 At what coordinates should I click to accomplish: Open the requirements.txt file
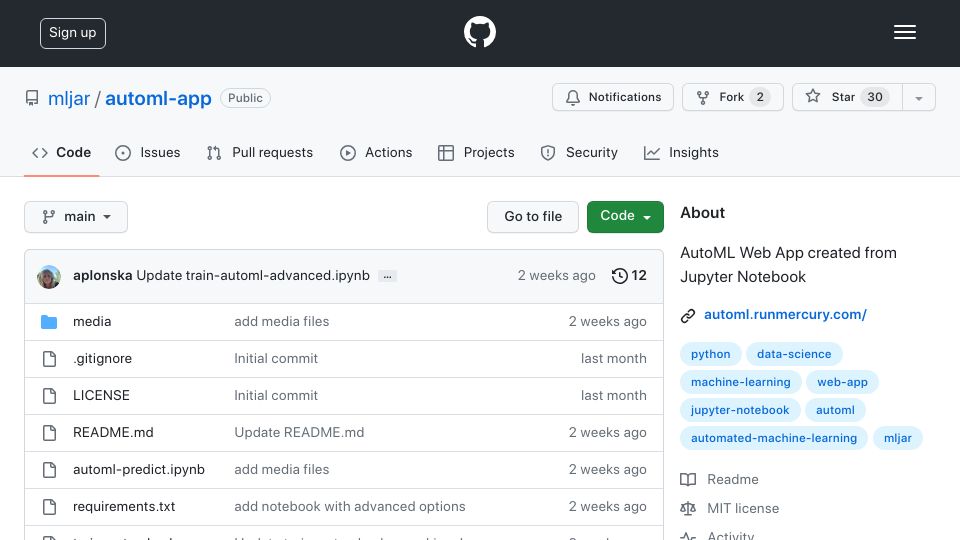pyautogui.click(x=124, y=506)
